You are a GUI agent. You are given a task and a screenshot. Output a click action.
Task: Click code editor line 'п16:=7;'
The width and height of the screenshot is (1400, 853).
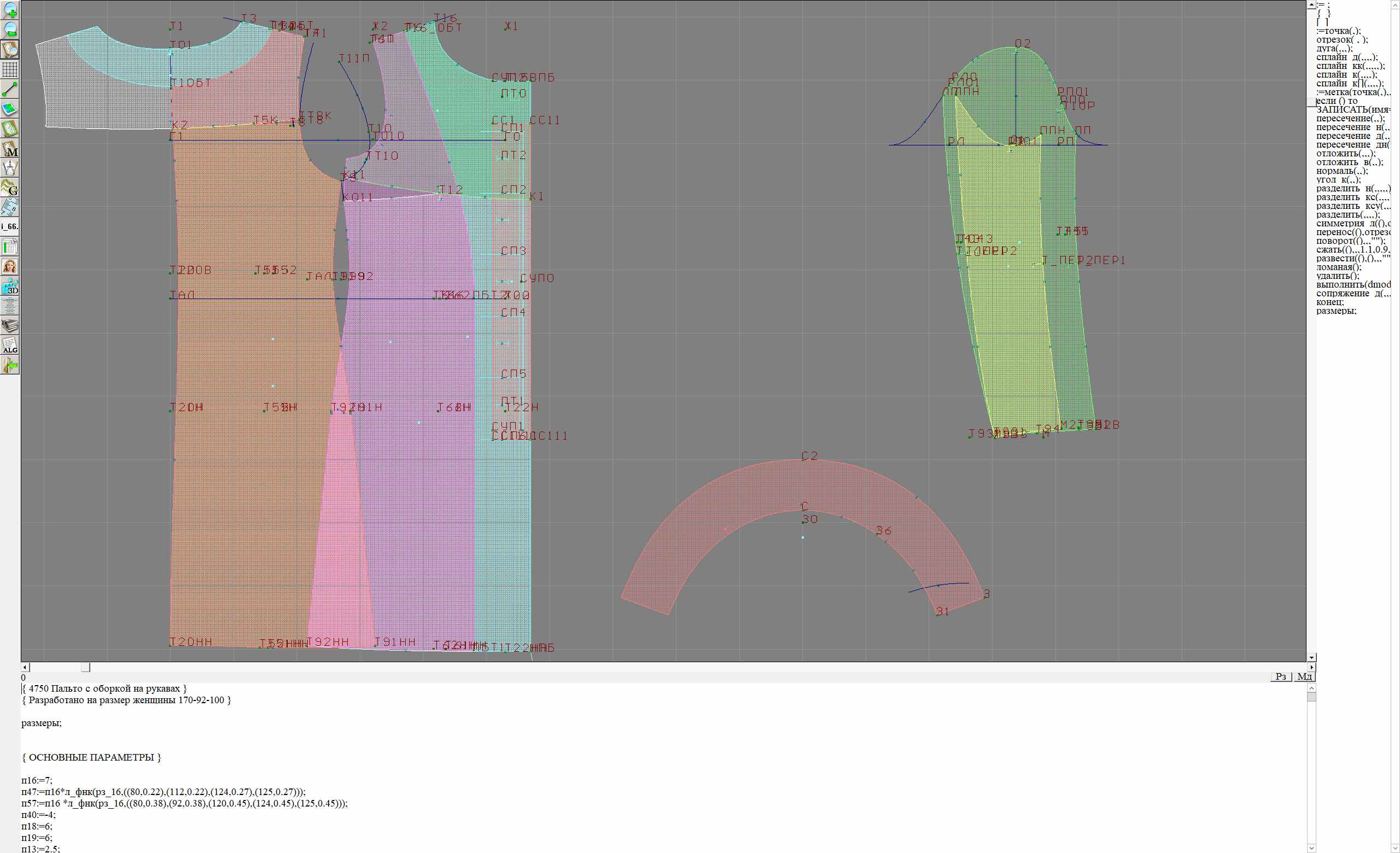(37, 780)
